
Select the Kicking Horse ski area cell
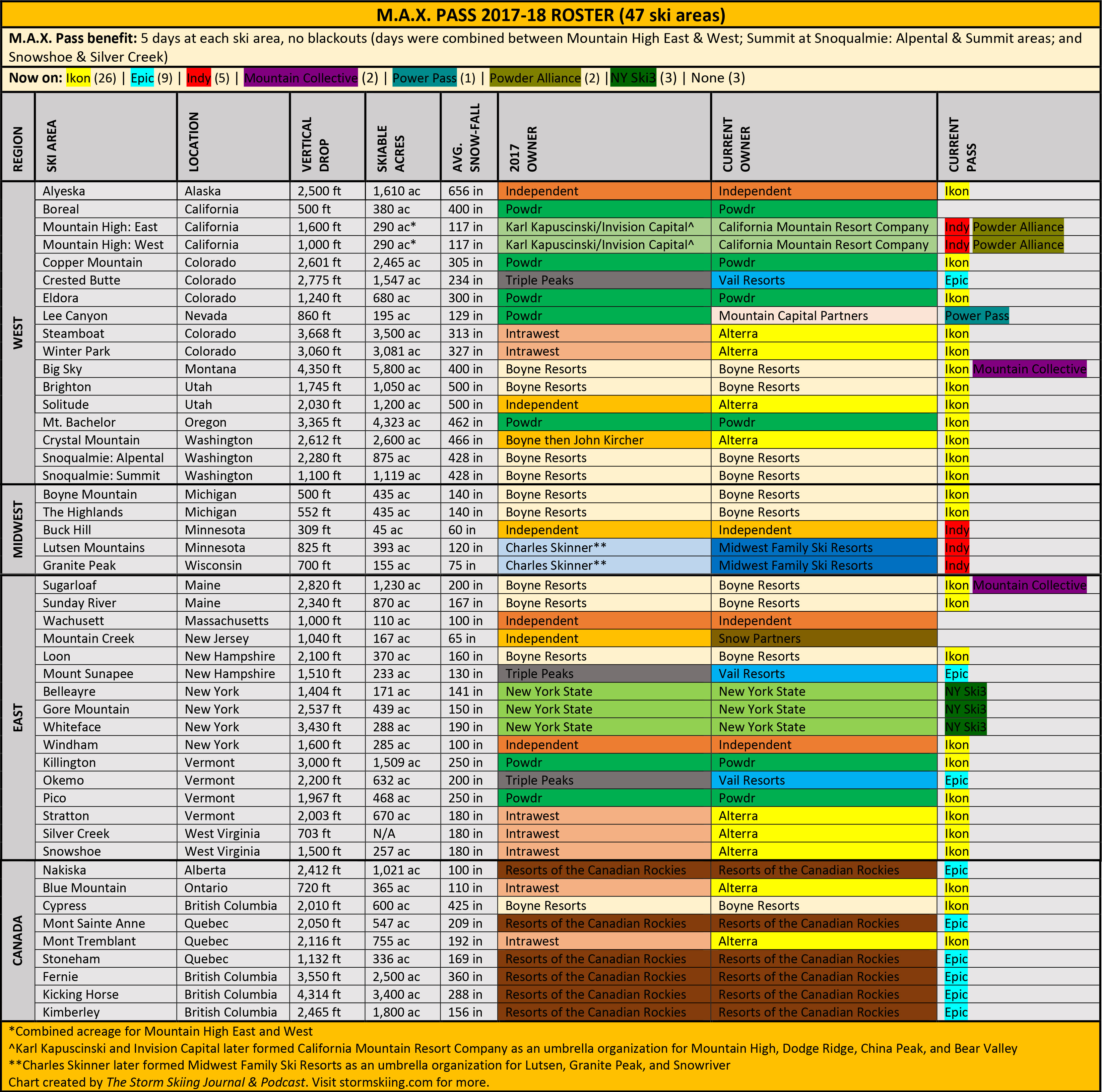[x=80, y=994]
